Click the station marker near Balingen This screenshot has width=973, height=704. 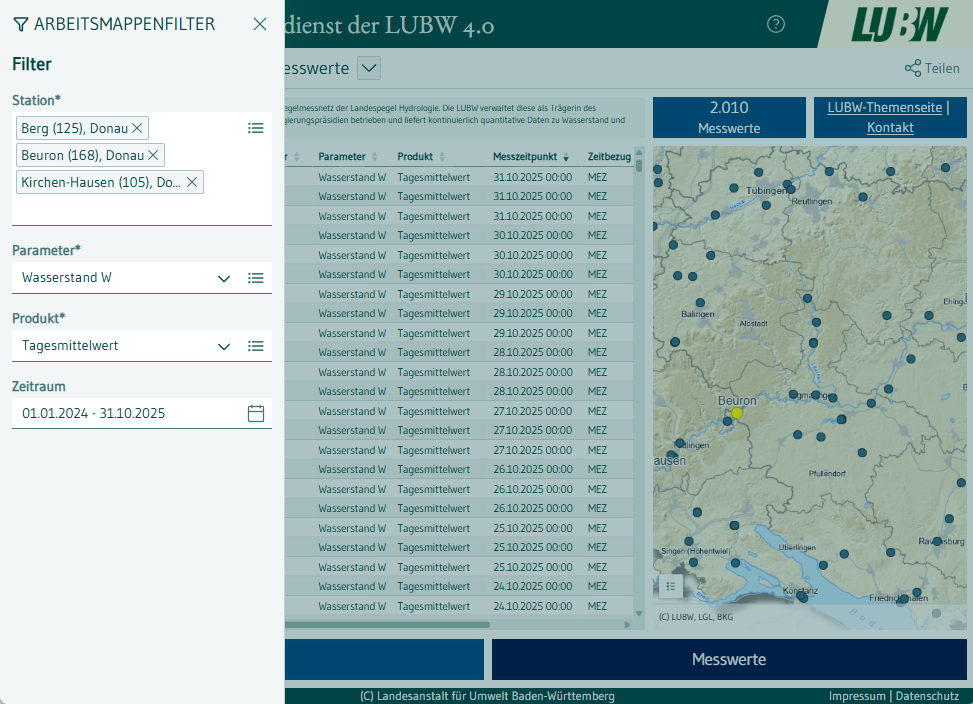point(700,303)
